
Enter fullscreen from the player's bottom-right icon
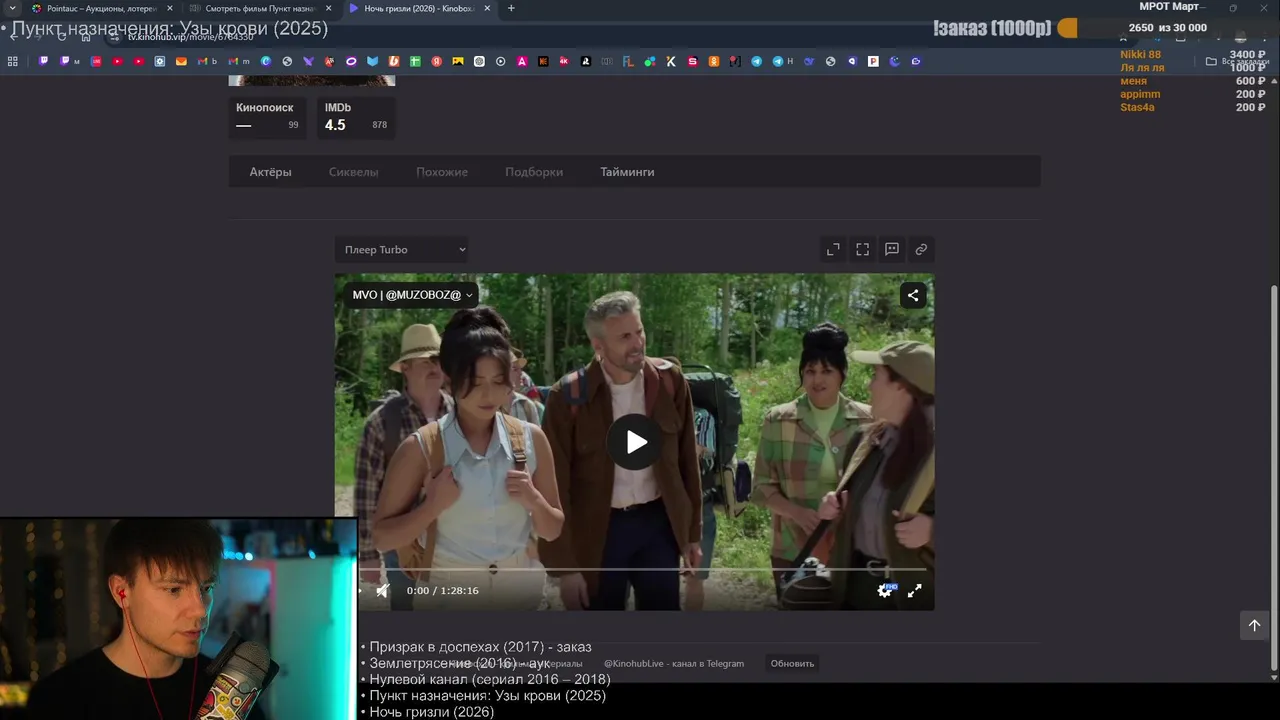click(x=914, y=591)
